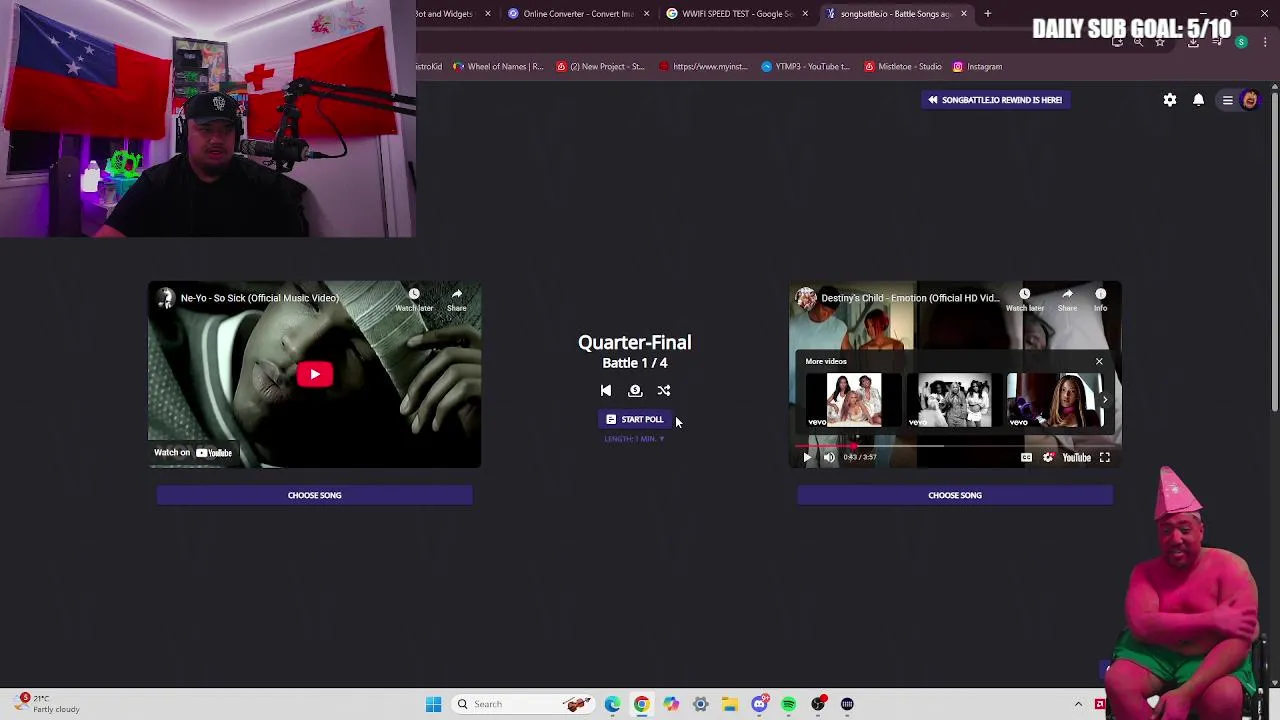Screen dimensions: 1280x720
Task: Click the taskbar Search box
Action: tap(523, 704)
